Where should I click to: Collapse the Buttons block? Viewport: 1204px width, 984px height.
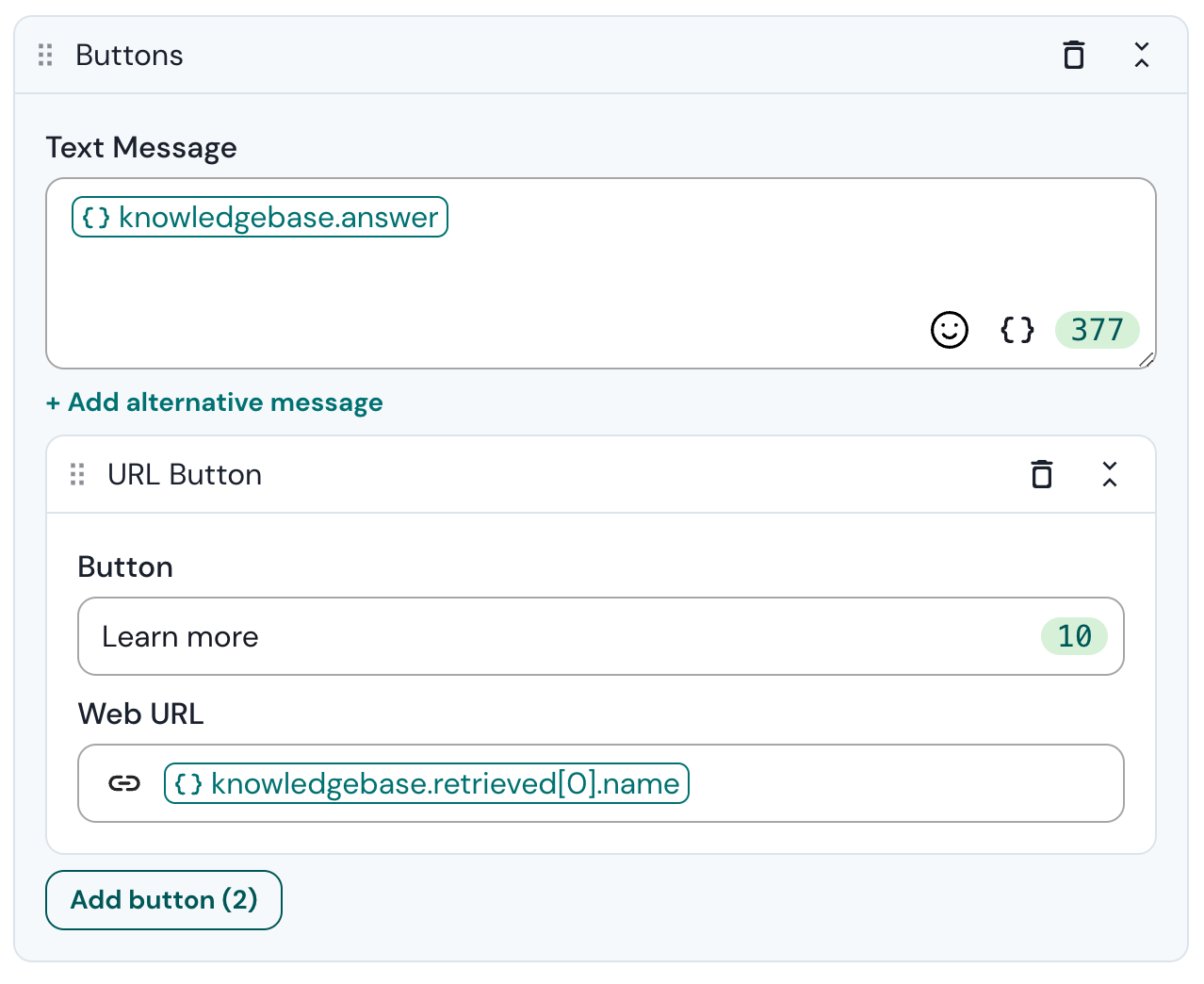pyautogui.click(x=1142, y=55)
